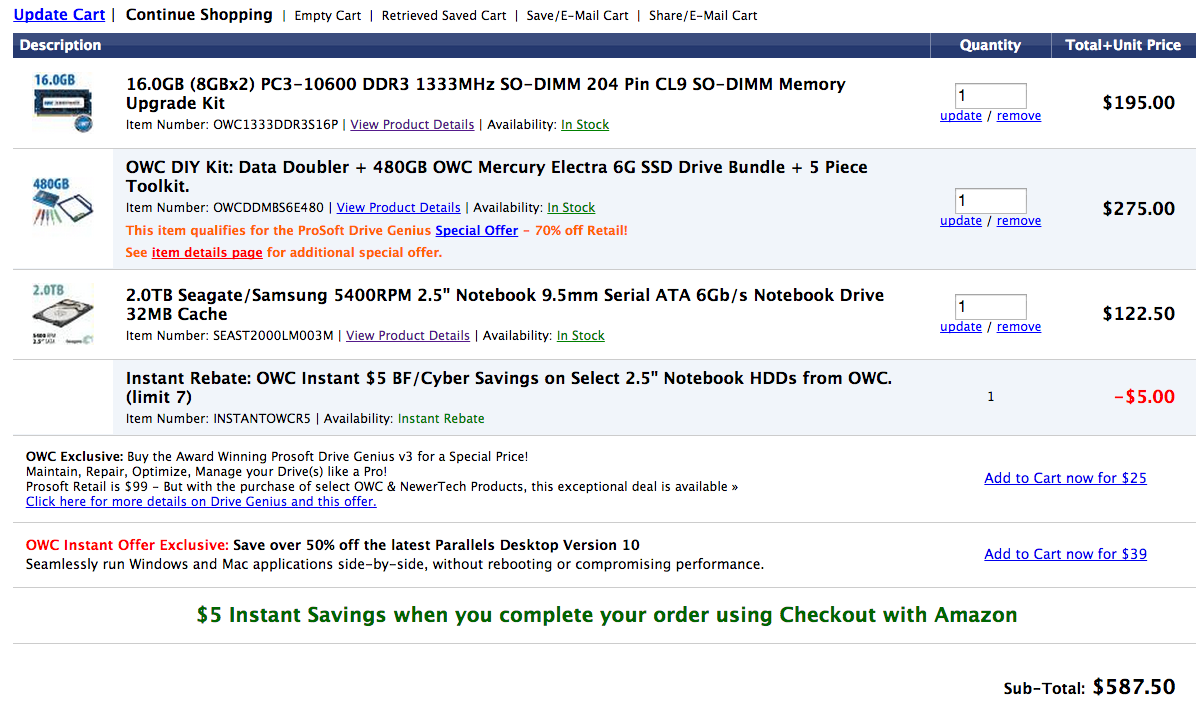Viewport: 1196px width, 701px height.
Task: Click the $587.50 sub-total
Action: 1133,687
